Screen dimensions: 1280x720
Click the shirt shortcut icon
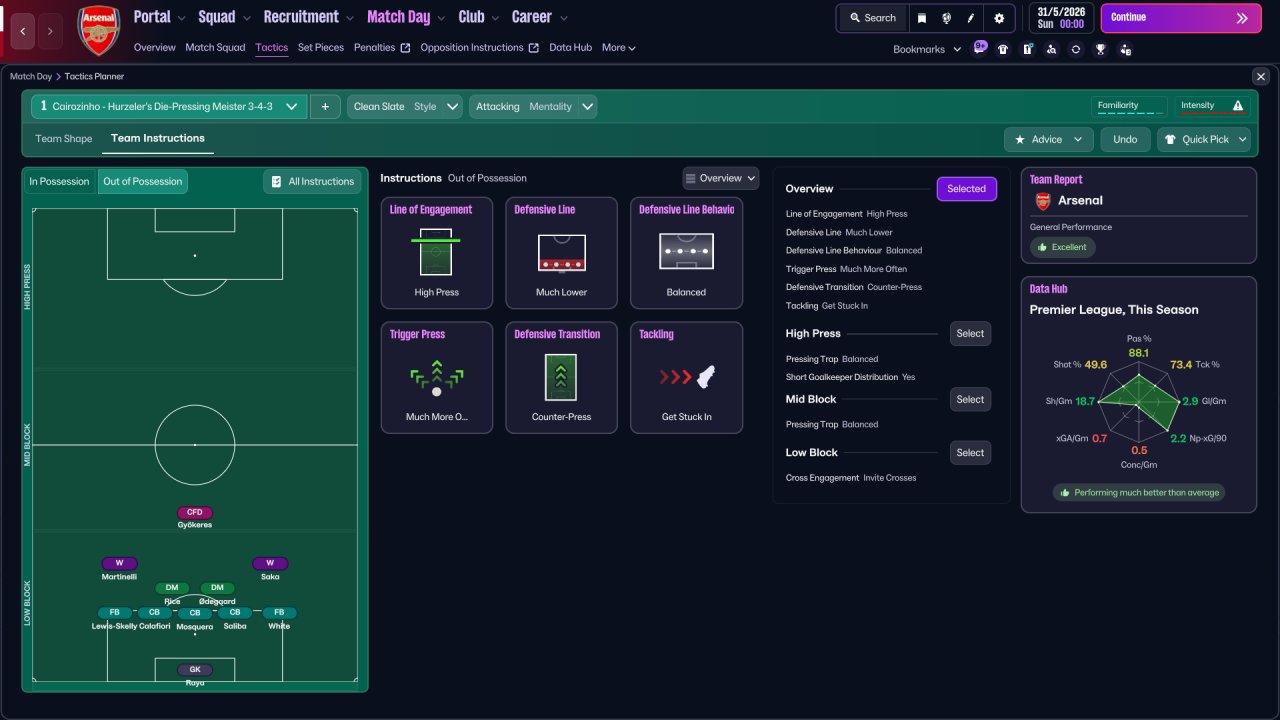1003,49
